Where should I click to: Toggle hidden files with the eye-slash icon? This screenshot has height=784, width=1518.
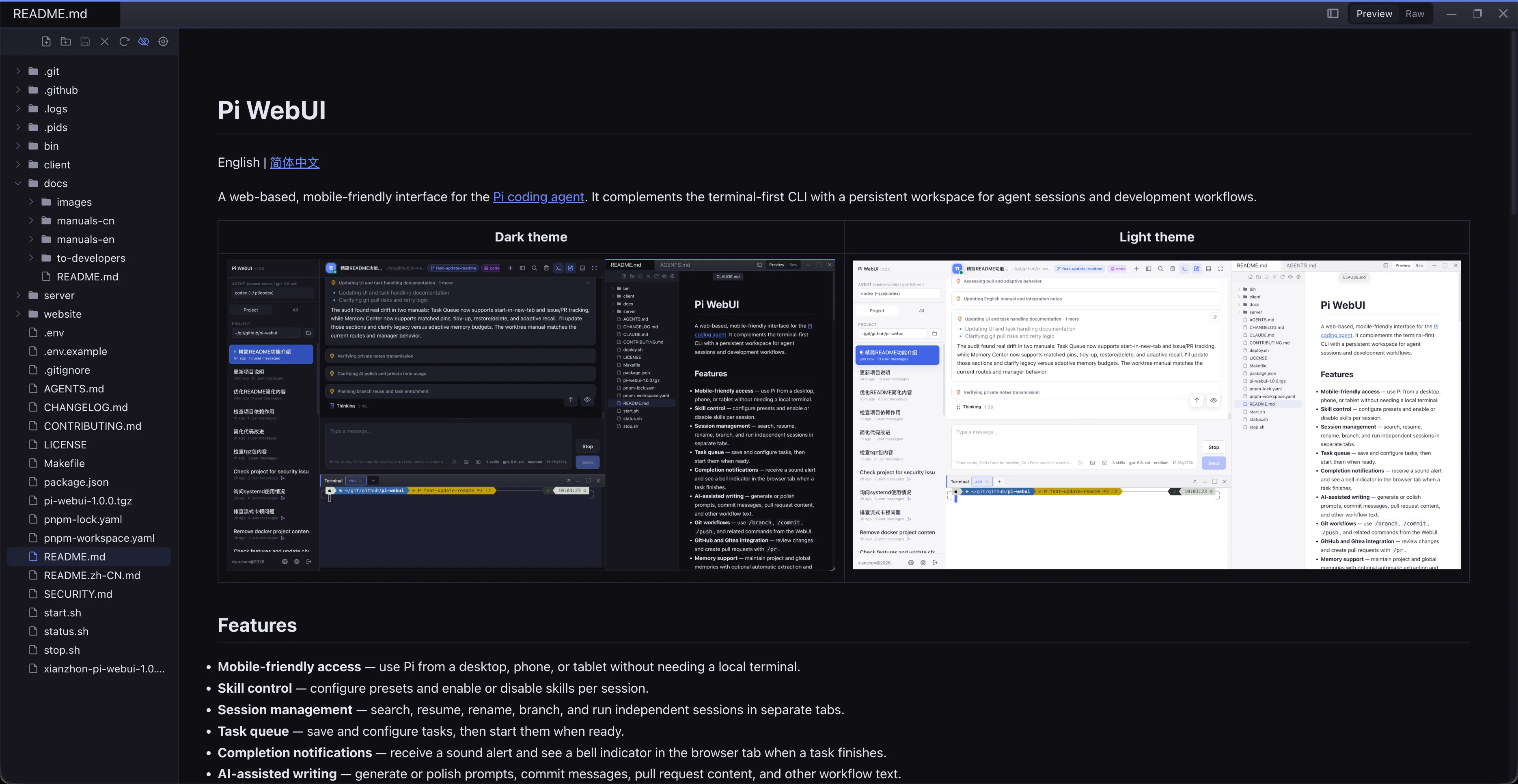(144, 41)
